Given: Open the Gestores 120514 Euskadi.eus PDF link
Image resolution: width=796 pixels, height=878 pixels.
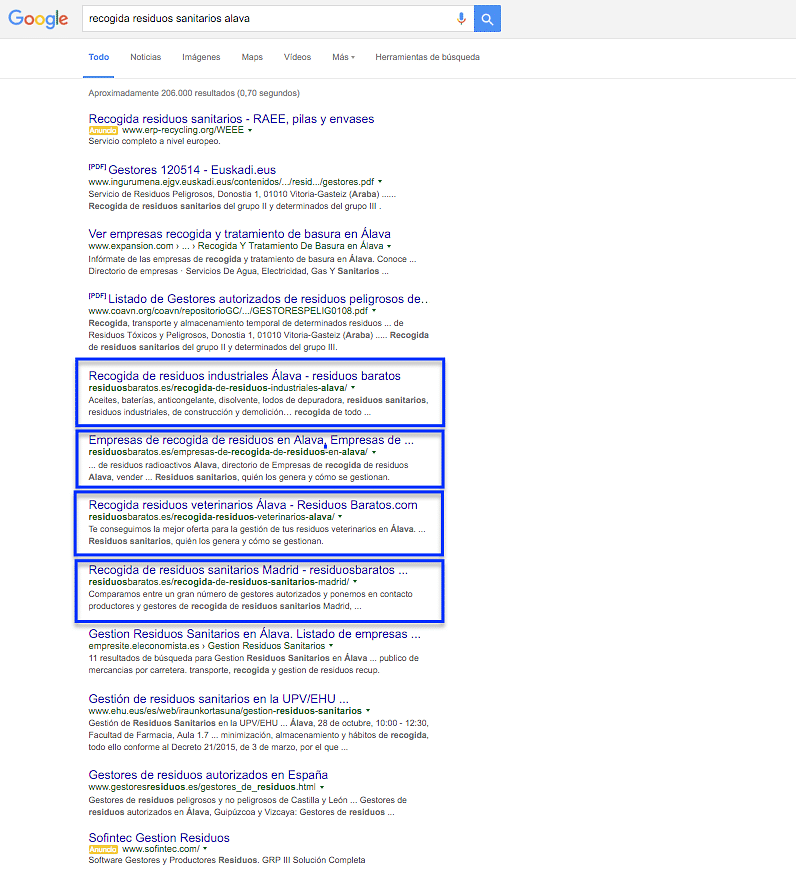Looking at the screenshot, I should (x=191, y=170).
